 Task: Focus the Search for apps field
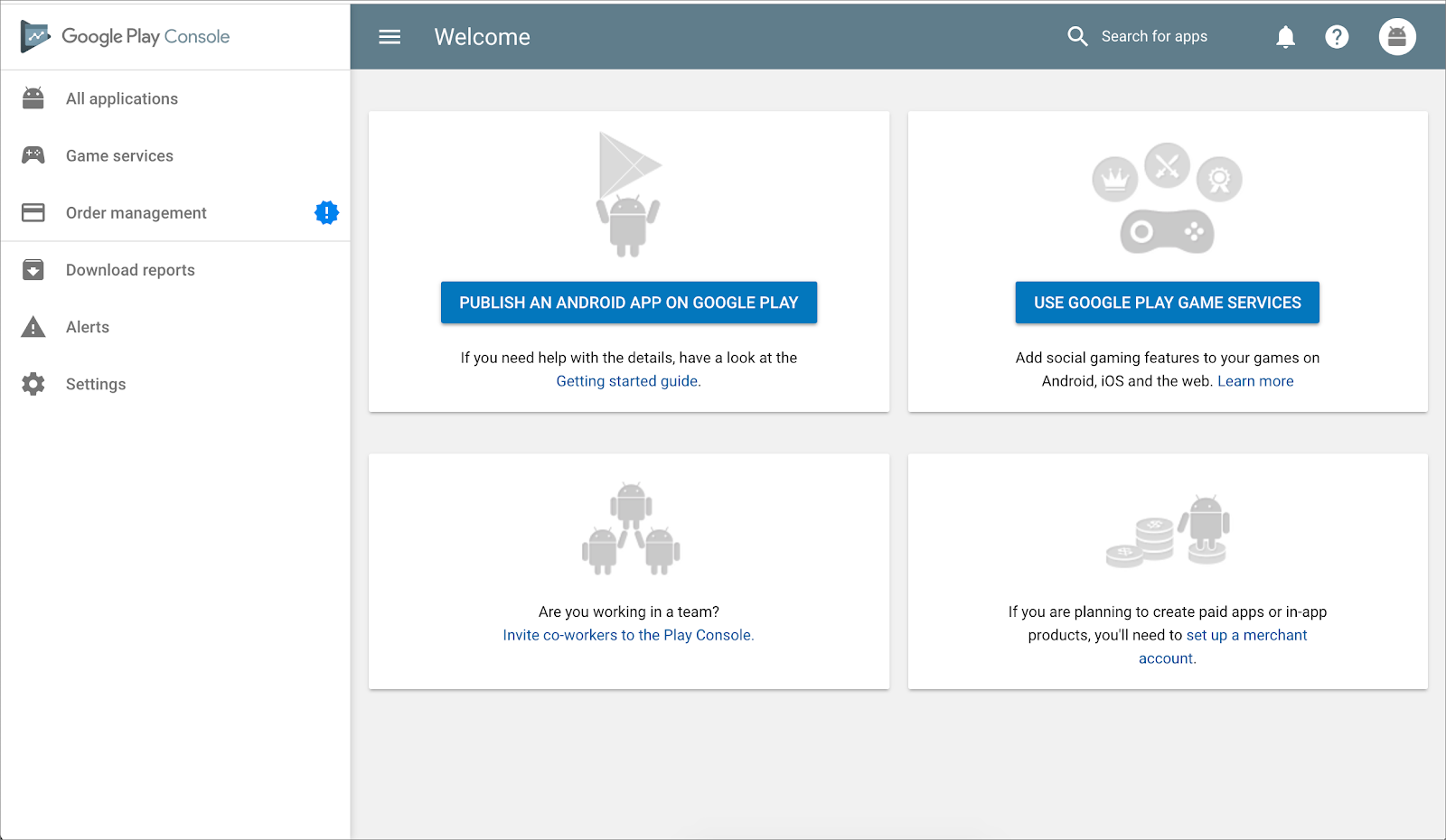coord(1154,36)
